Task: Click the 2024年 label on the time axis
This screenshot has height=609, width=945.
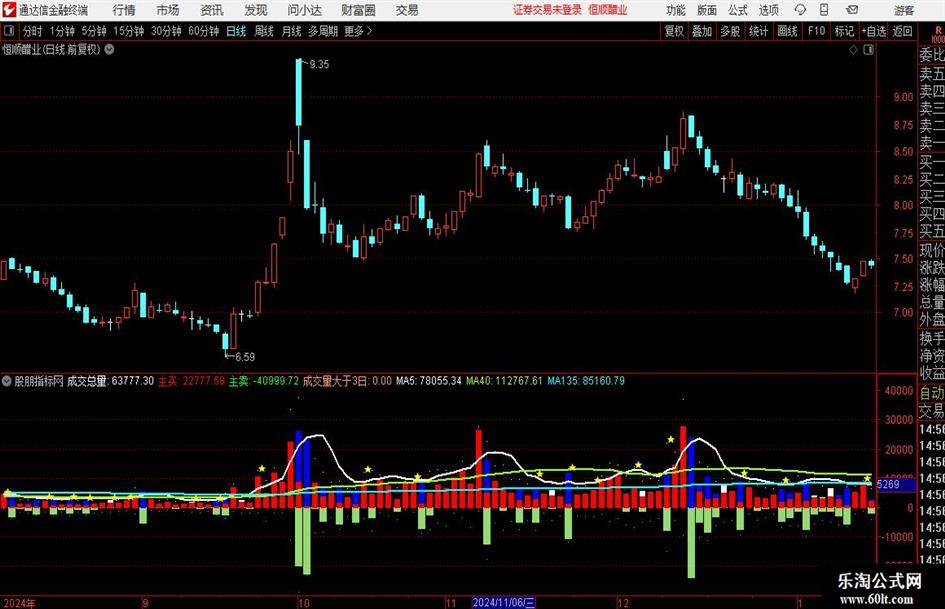Action: 19,603
